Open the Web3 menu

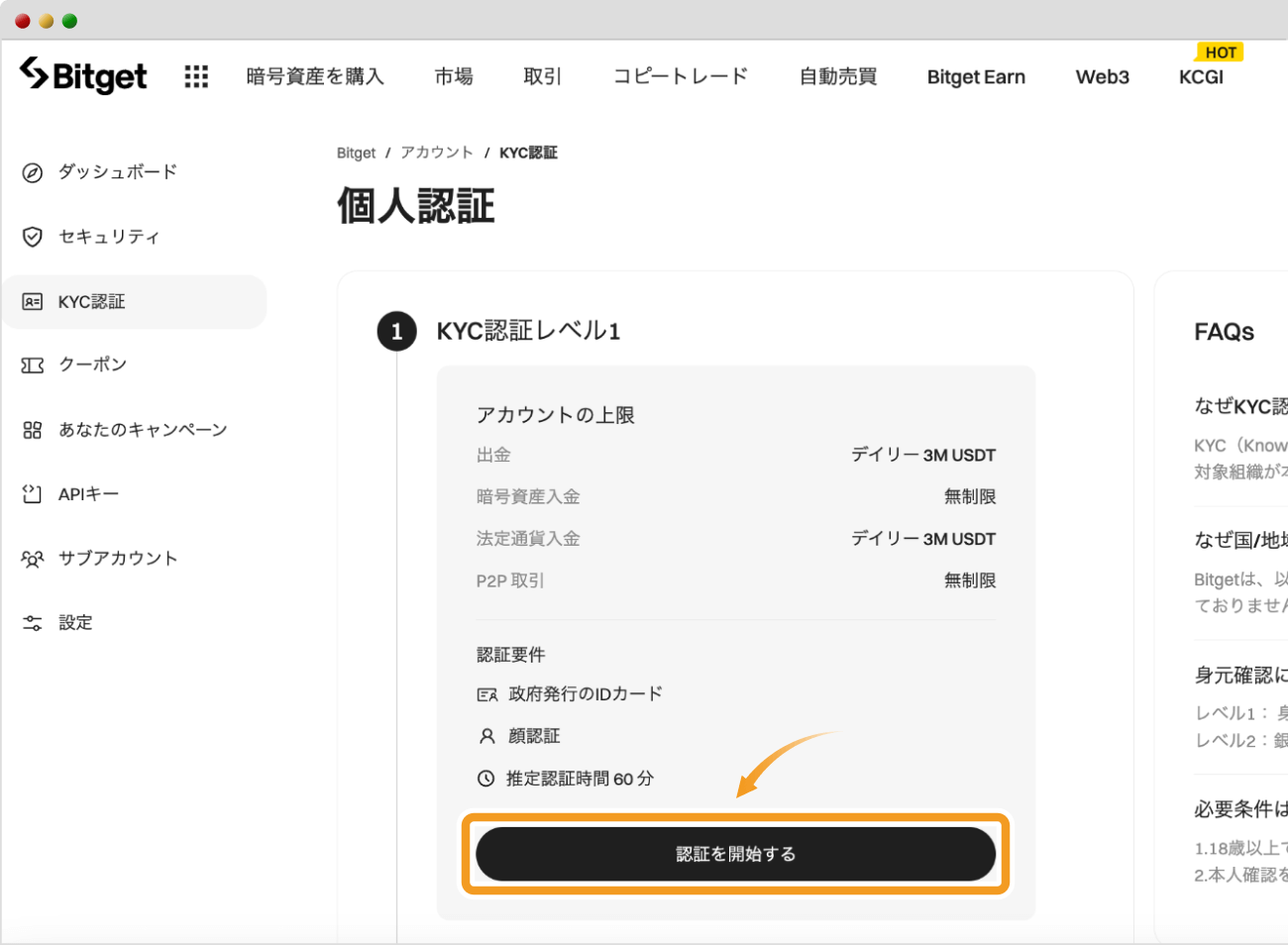point(1103,77)
